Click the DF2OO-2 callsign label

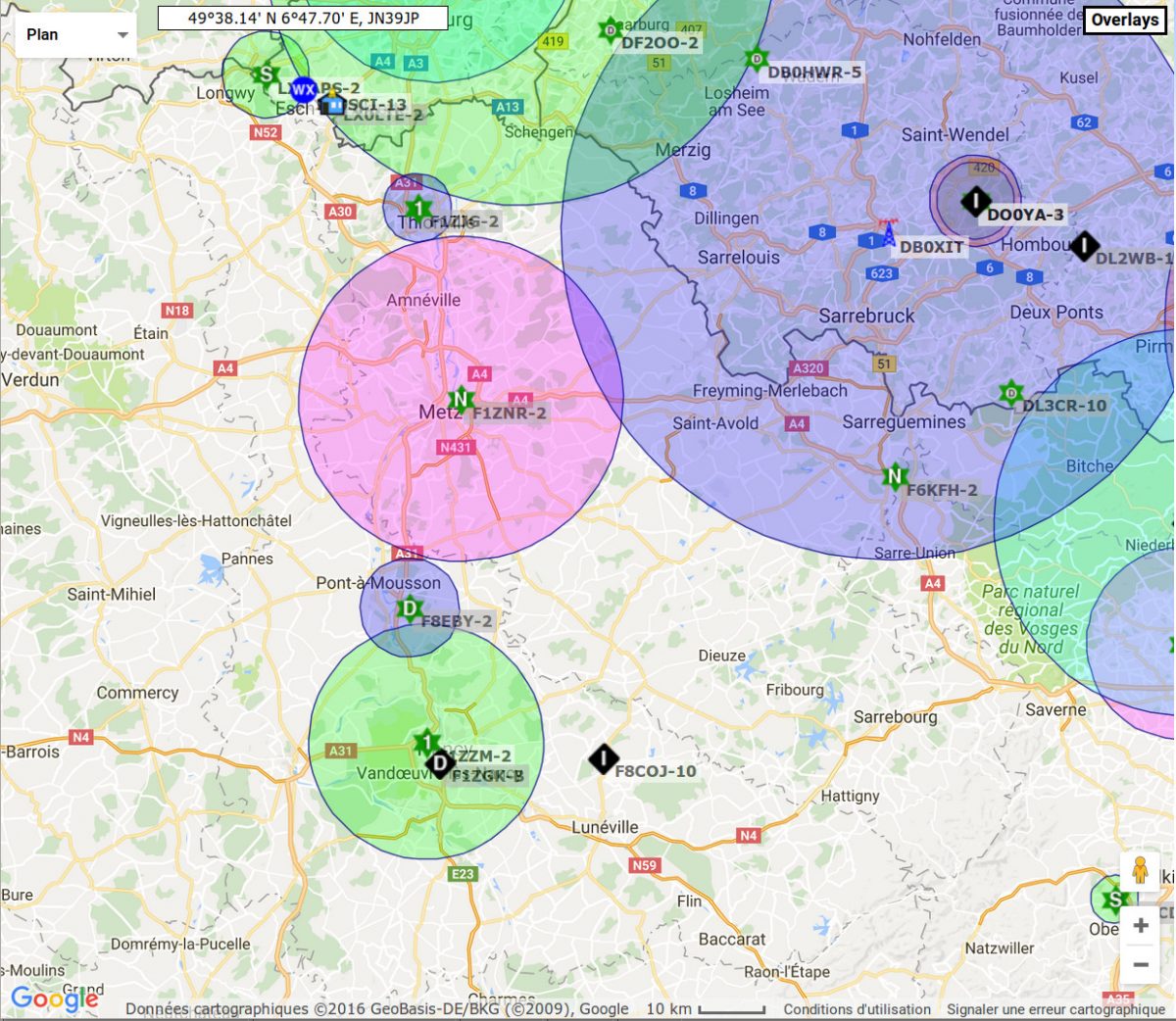pos(660,43)
